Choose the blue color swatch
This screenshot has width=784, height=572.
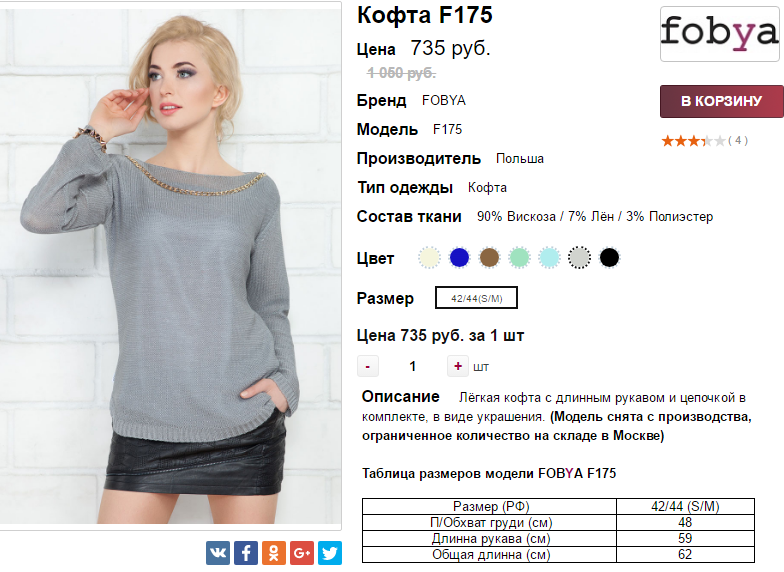point(460,258)
